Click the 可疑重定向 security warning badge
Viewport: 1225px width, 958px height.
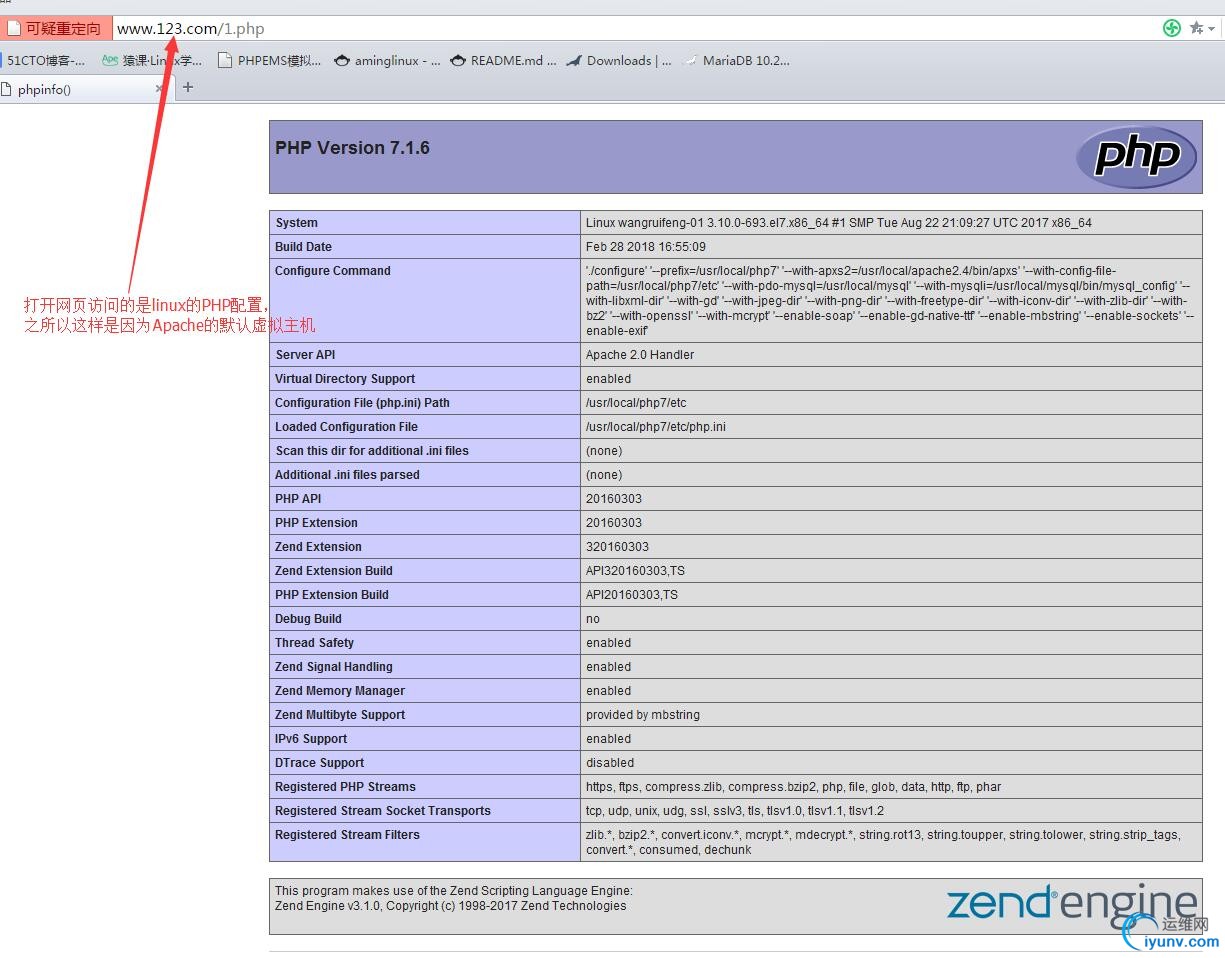coord(55,29)
